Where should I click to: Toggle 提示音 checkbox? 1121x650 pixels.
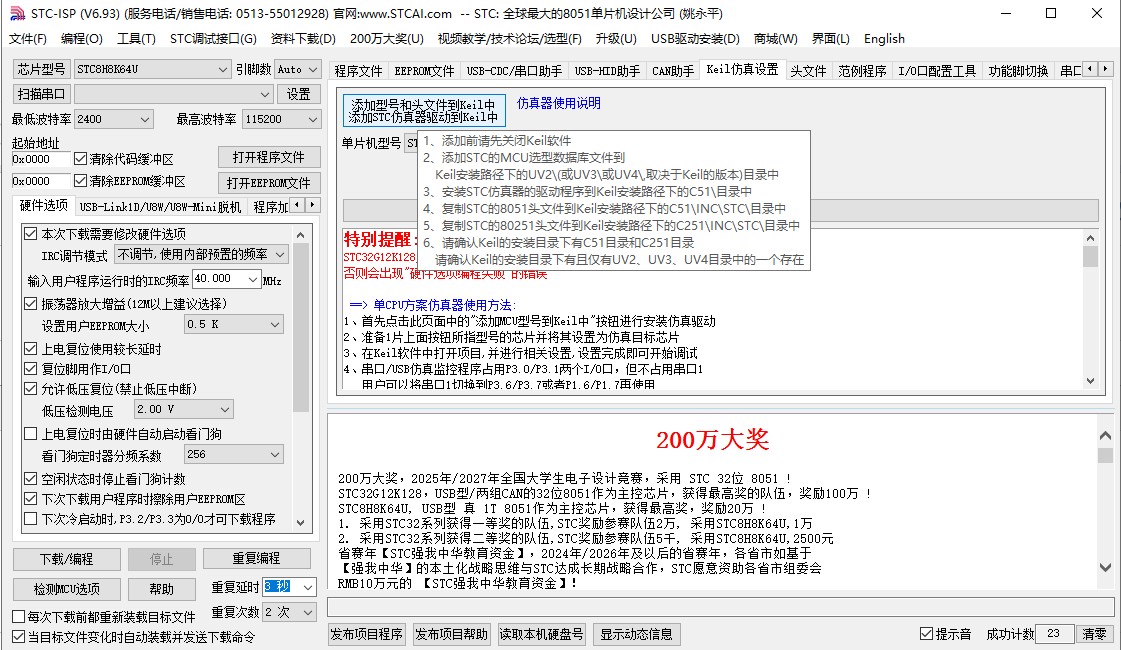(x=927, y=634)
